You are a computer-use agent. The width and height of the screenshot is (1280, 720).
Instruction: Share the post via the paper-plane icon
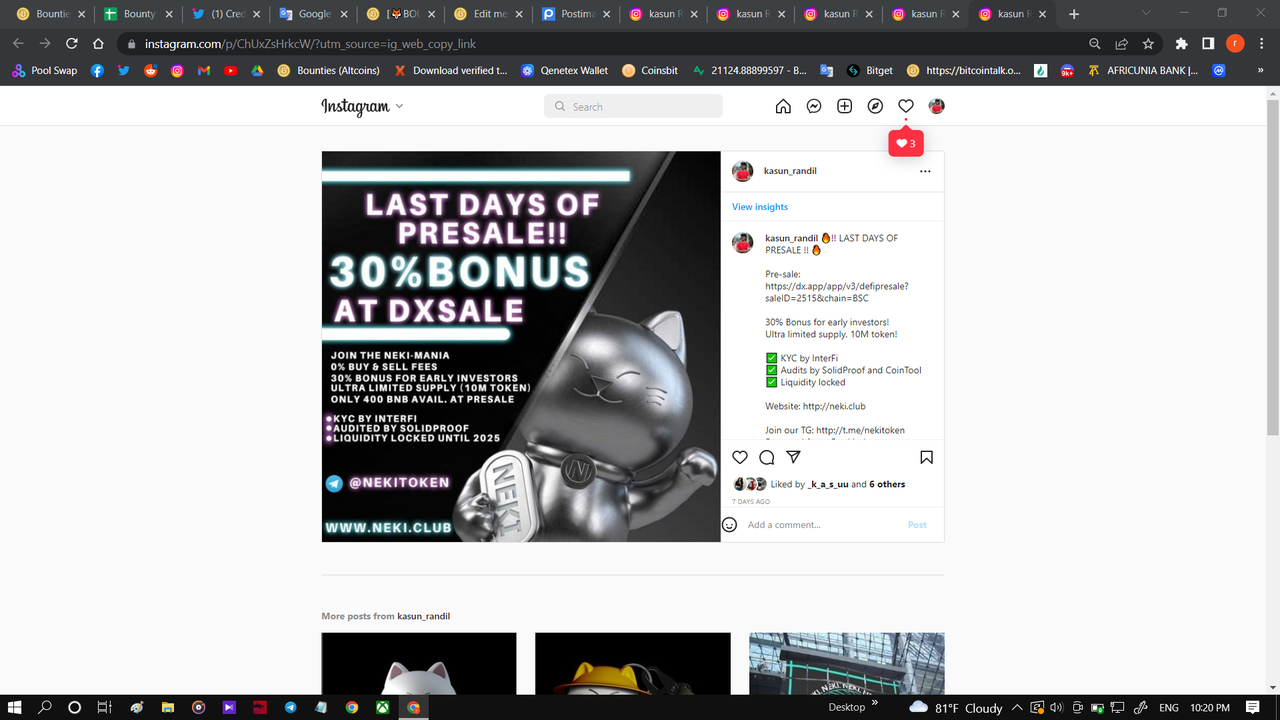coord(793,457)
